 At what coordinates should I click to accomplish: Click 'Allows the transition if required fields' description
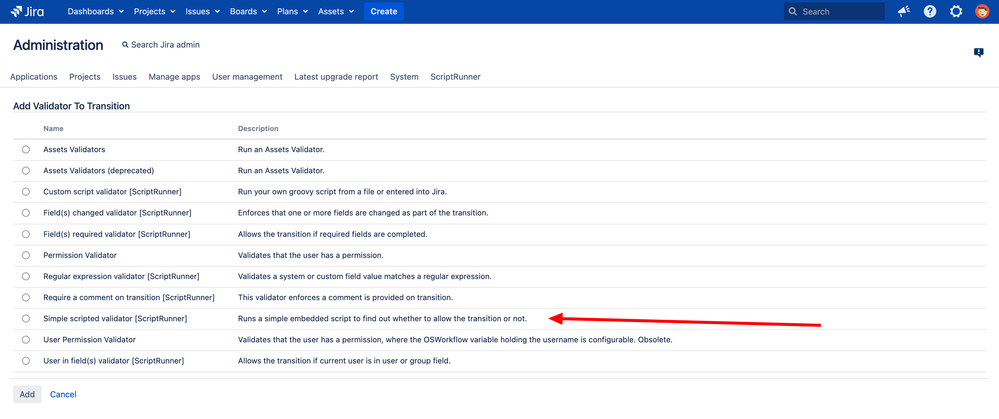coord(333,234)
